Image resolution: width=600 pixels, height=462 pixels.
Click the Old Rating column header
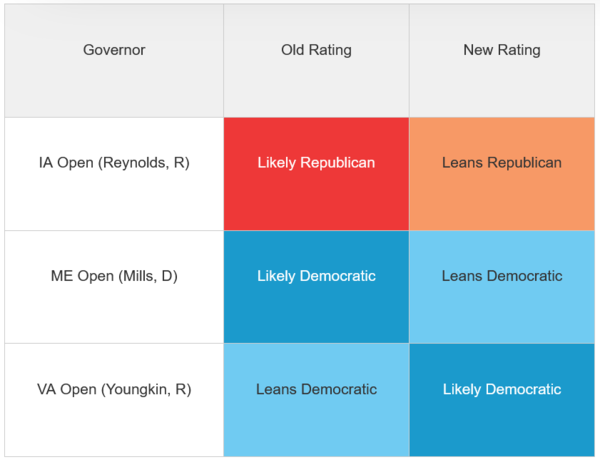click(x=316, y=61)
